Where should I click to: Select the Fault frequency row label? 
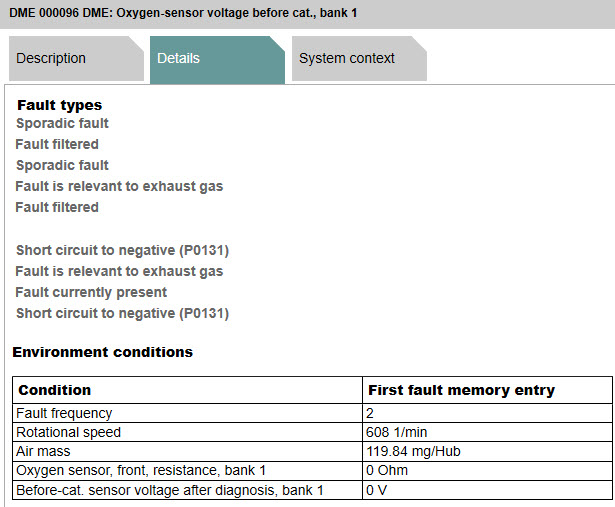click(64, 413)
